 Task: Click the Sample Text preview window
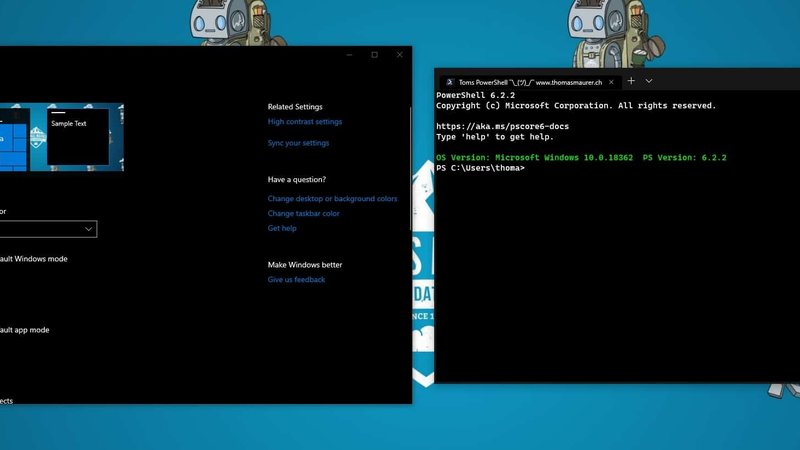[x=78, y=135]
